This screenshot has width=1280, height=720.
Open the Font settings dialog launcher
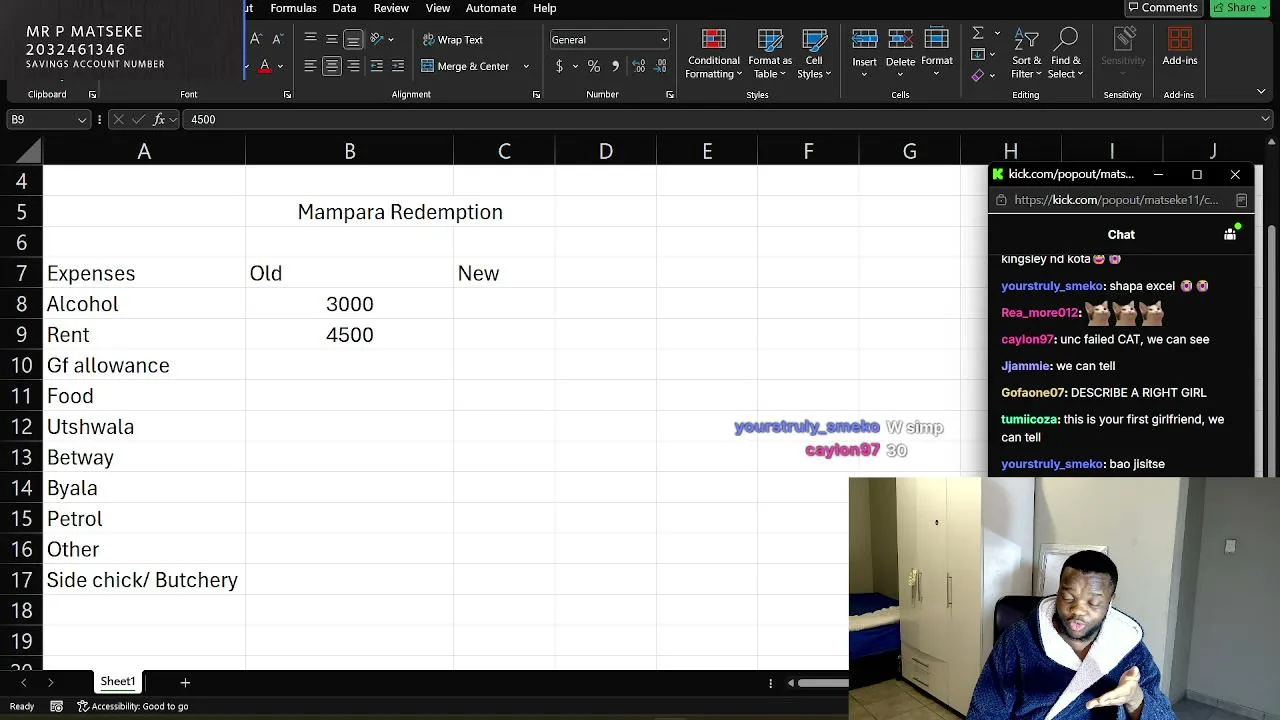pyautogui.click(x=287, y=95)
